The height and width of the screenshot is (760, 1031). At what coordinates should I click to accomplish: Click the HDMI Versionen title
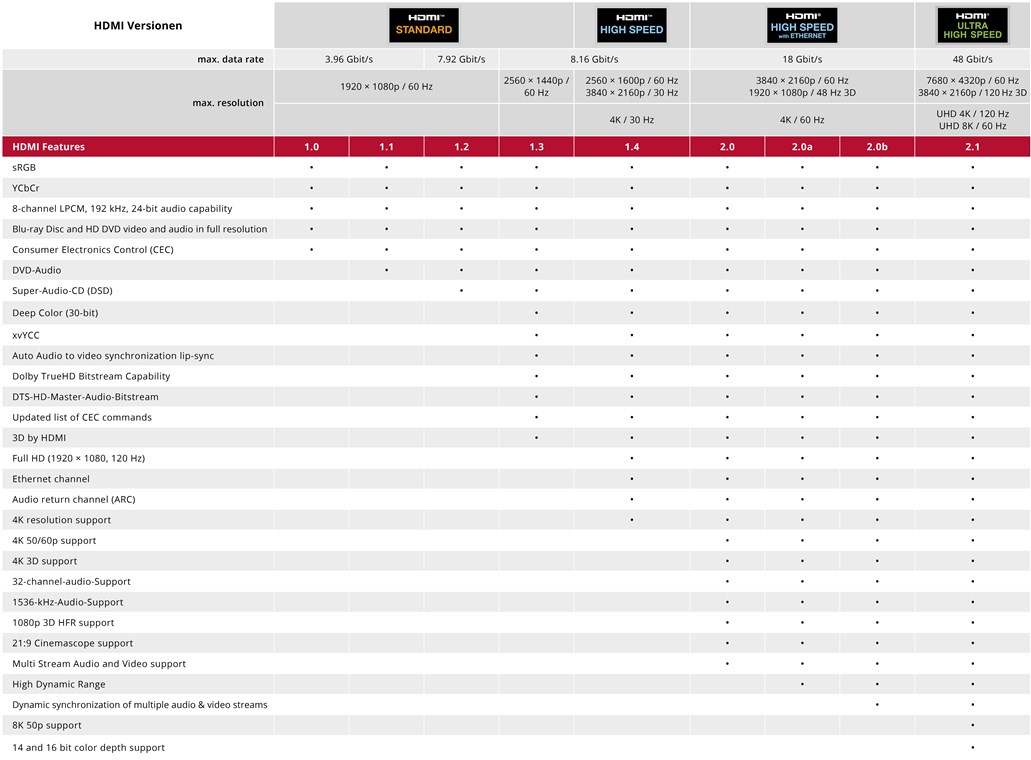(138, 26)
